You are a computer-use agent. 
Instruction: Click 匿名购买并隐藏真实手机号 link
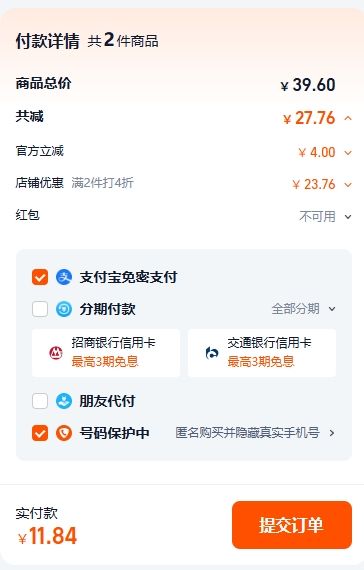[x=247, y=433]
